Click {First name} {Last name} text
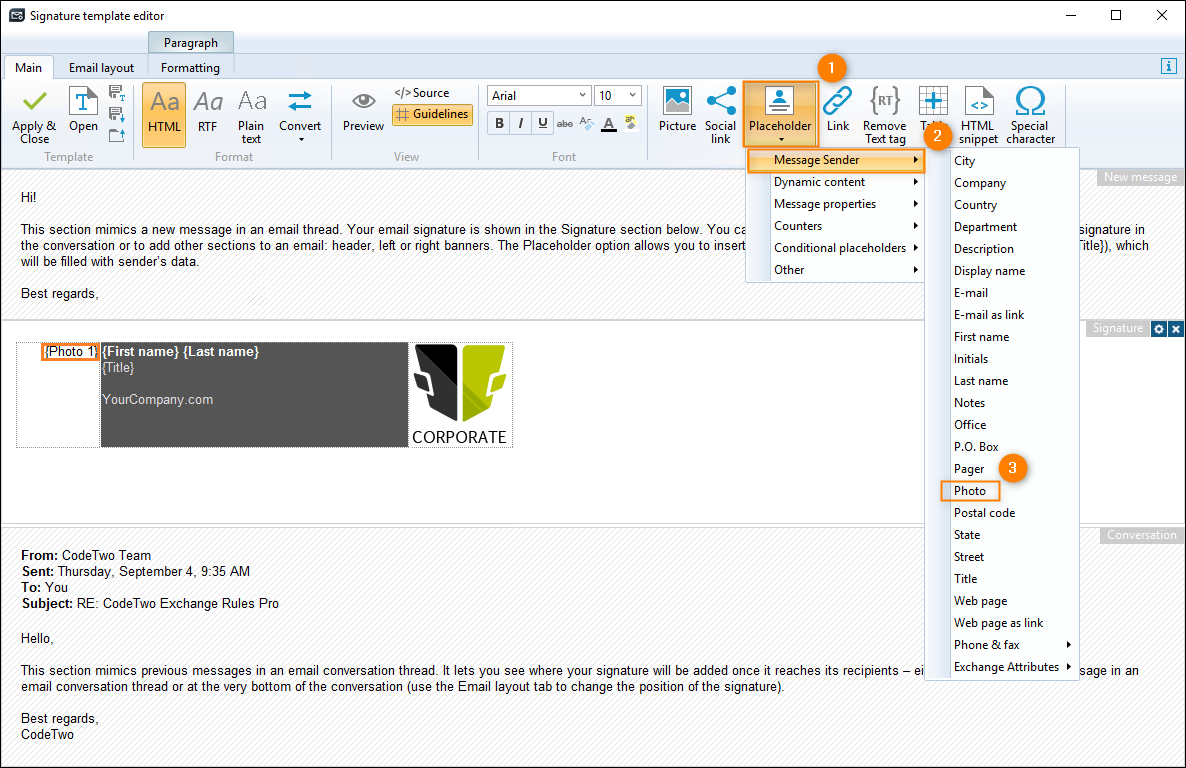Screen dimensions: 1186x768 pyautogui.click(x=181, y=352)
